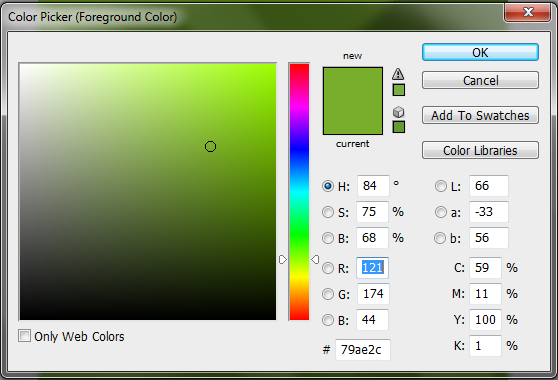This screenshot has height=380, width=558.
Task: Confirm the color with the OK button
Action: pyautogui.click(x=480, y=53)
